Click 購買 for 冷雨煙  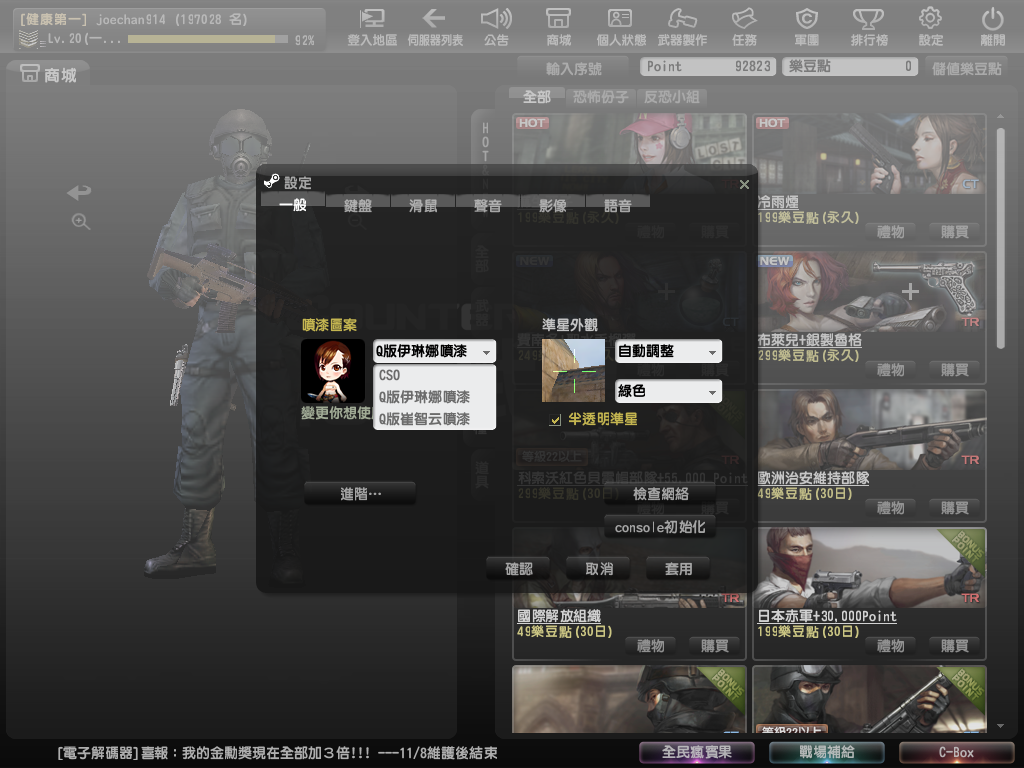click(954, 232)
